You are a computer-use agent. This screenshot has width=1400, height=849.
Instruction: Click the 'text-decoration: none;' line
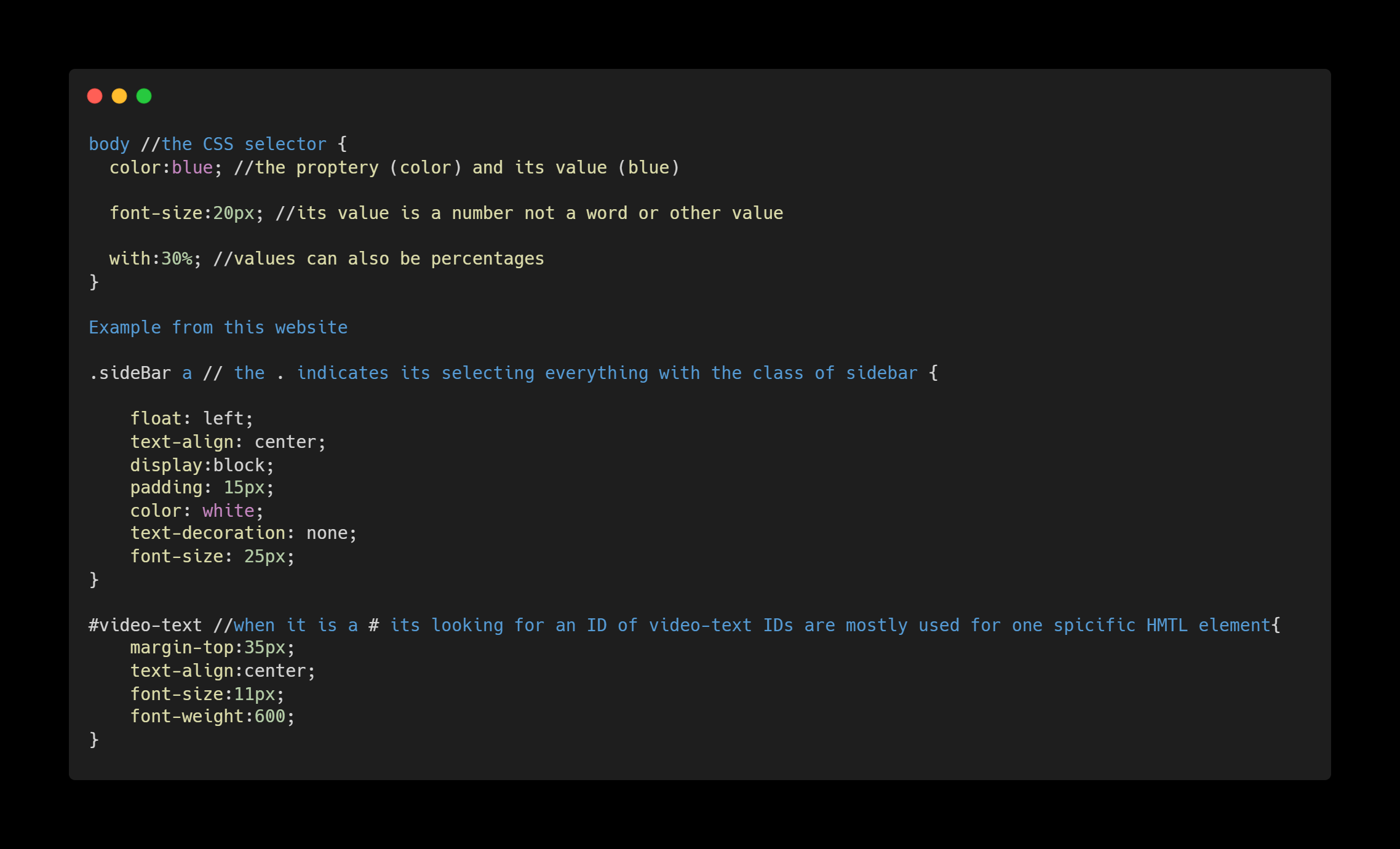tap(244, 533)
